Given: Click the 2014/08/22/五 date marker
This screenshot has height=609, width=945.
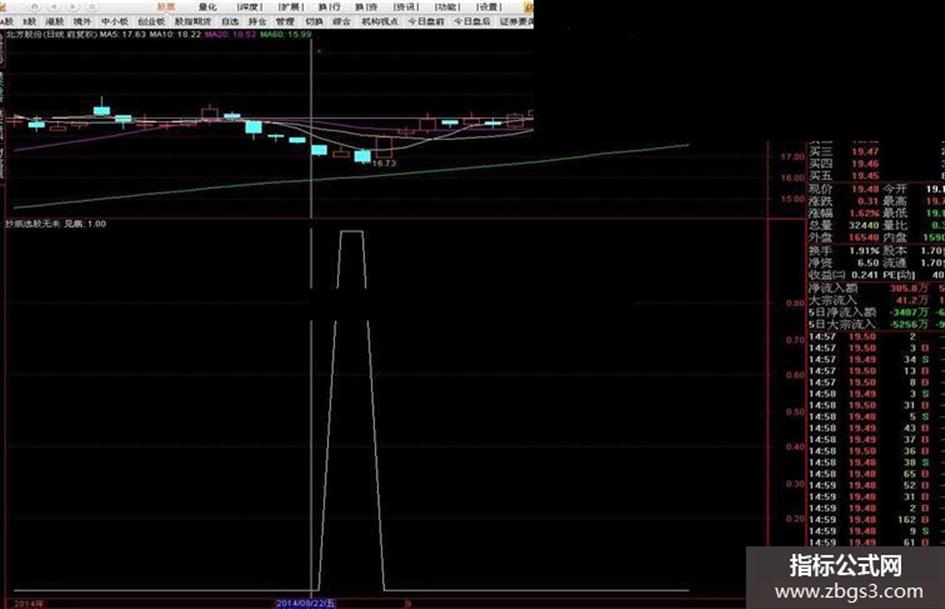Looking at the screenshot, I should 306,603.
